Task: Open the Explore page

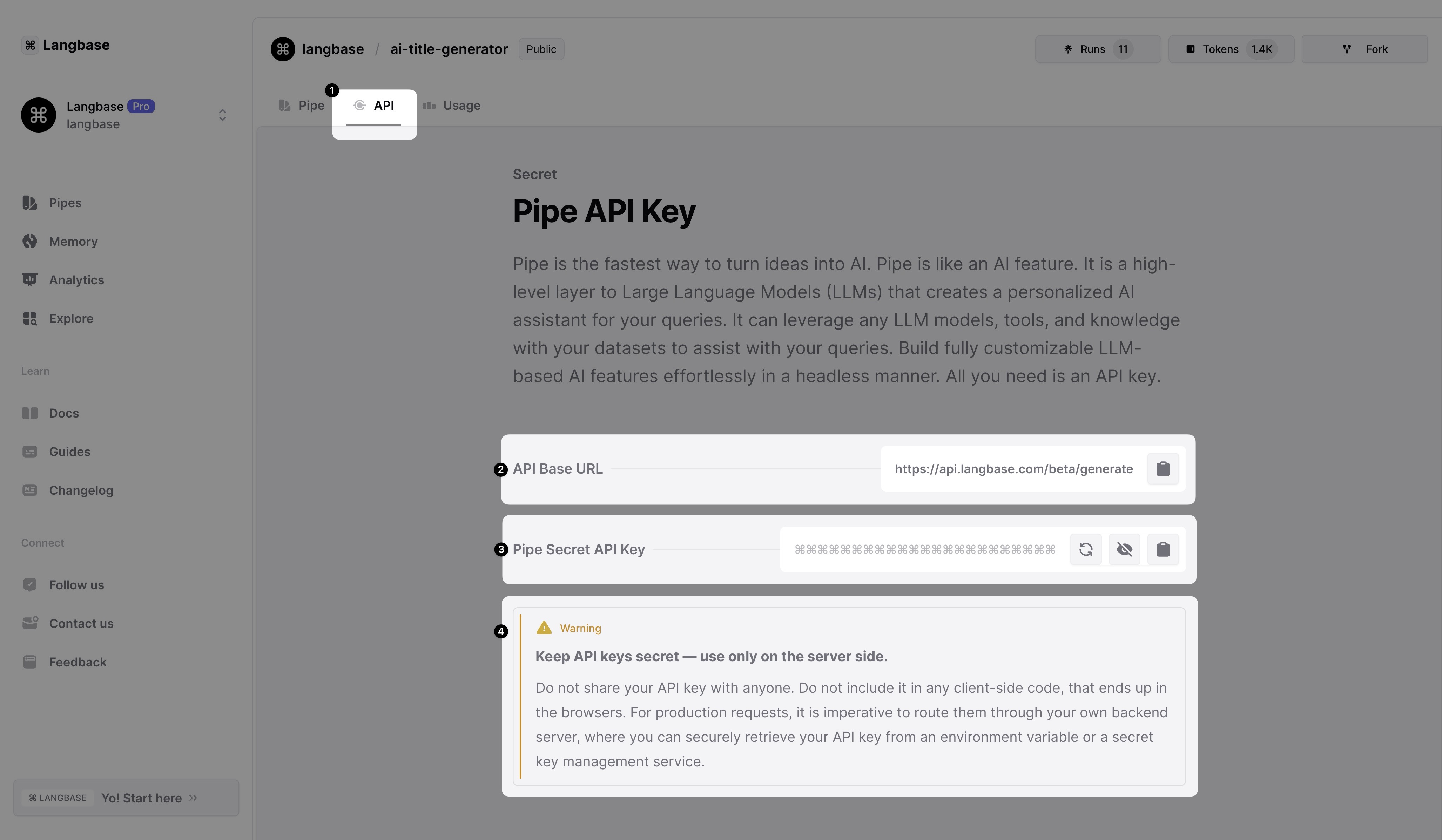Action: pos(70,319)
